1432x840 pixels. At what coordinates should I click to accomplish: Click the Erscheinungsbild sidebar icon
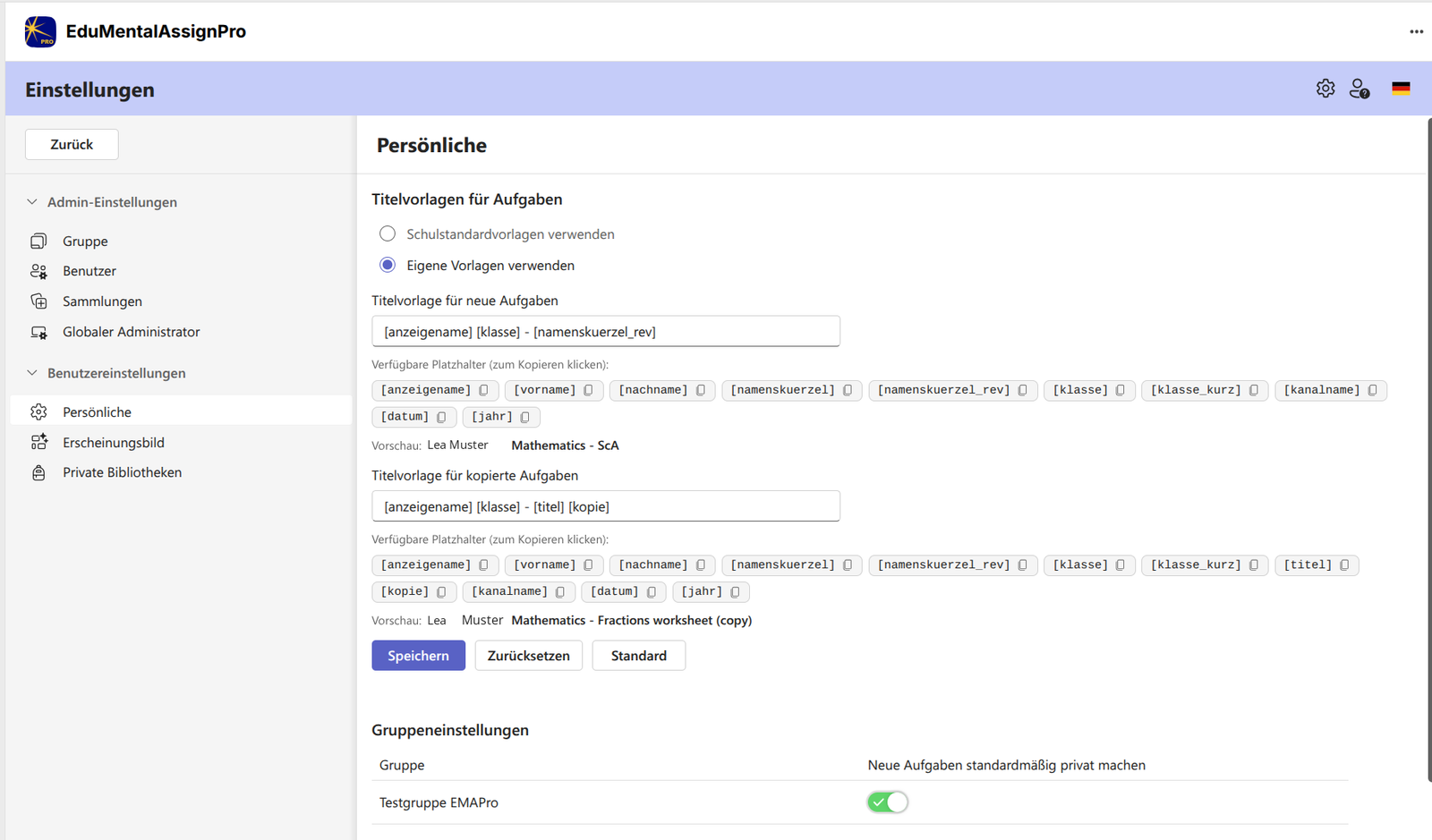(38, 442)
